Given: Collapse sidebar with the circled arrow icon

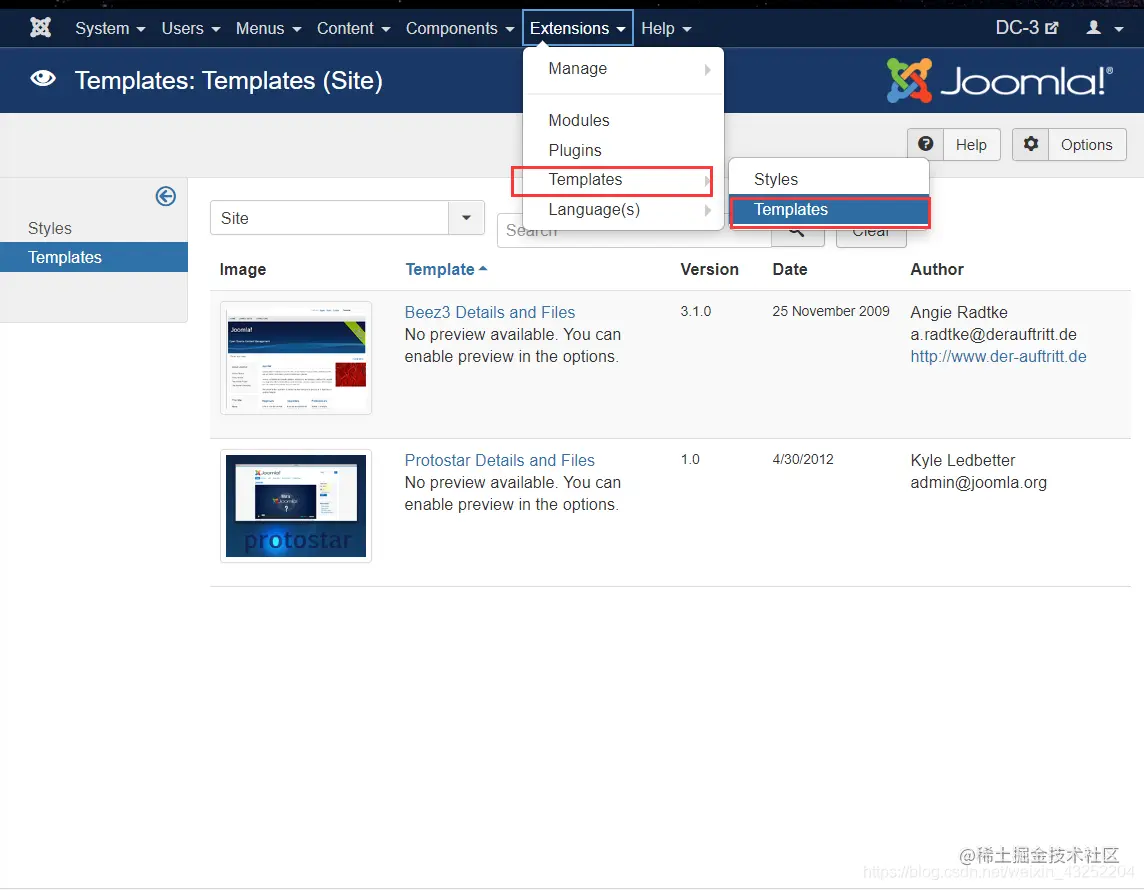Looking at the screenshot, I should pyautogui.click(x=166, y=196).
